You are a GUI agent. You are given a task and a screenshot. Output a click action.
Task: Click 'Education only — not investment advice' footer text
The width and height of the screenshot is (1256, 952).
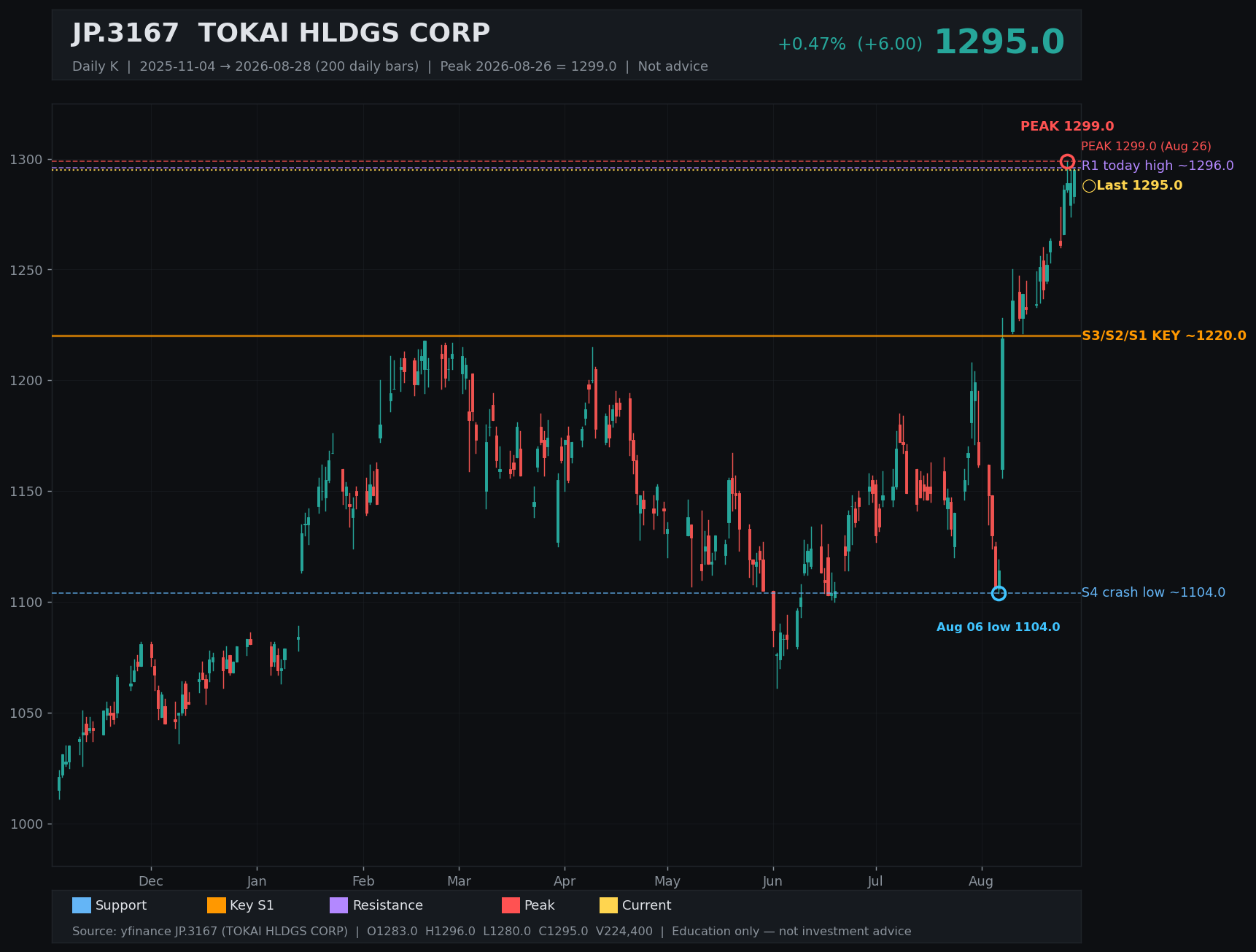(791, 932)
